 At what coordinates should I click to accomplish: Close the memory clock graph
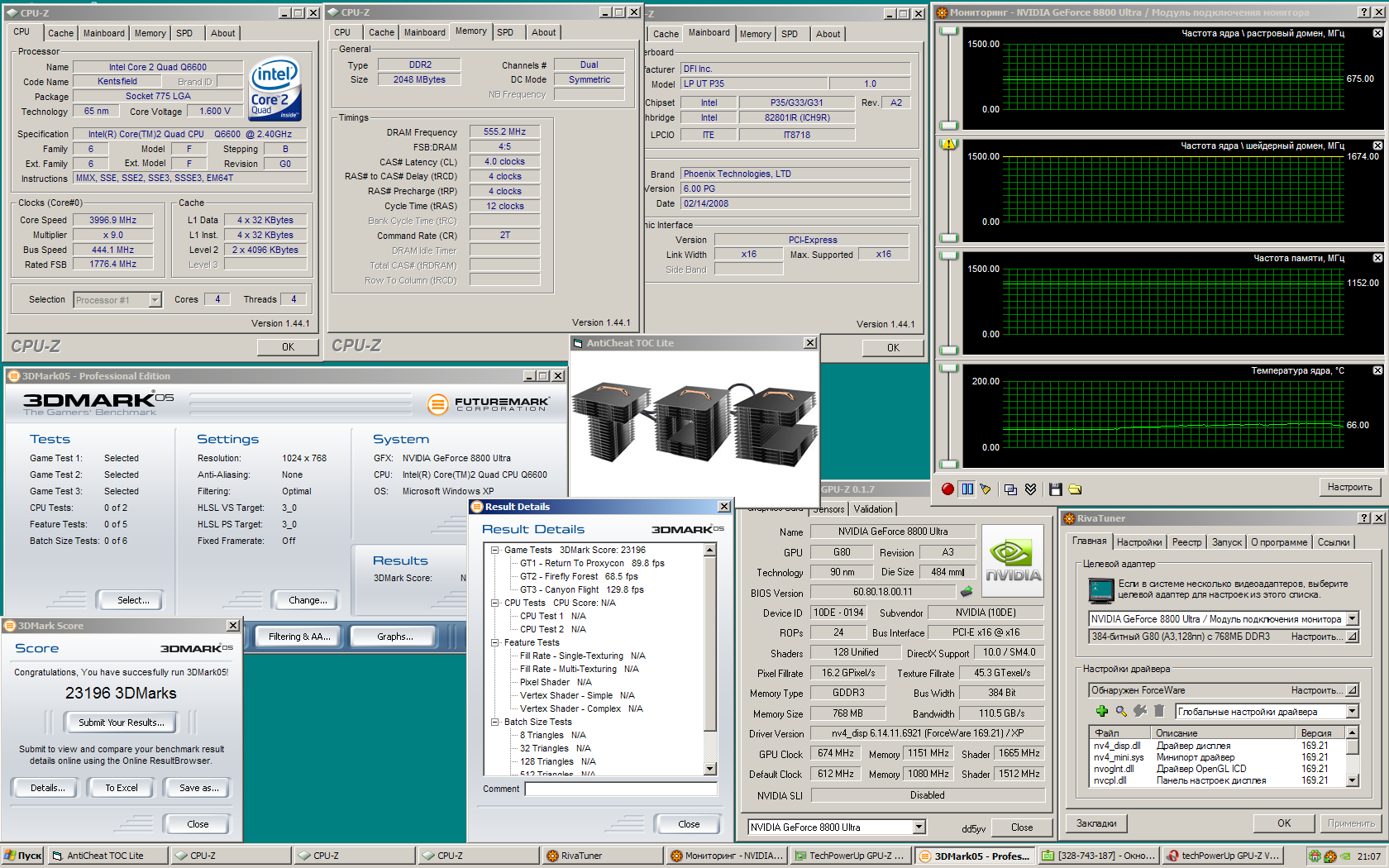pyautogui.click(x=1377, y=258)
